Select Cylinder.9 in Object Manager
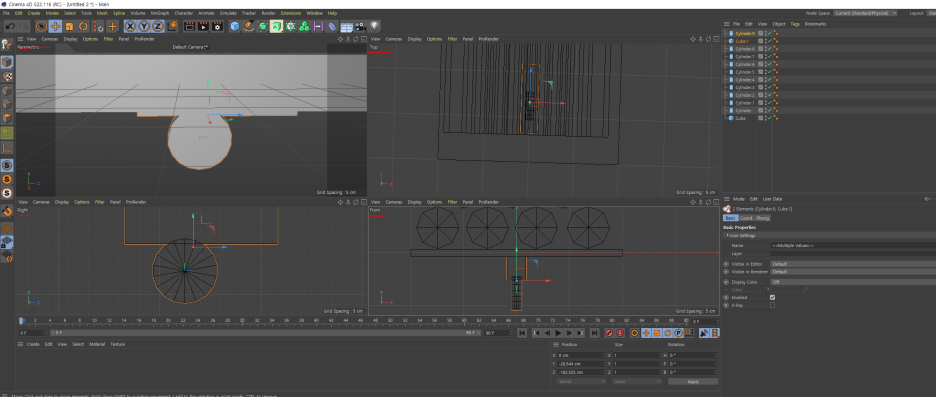The height and width of the screenshot is (397, 936). (x=745, y=33)
